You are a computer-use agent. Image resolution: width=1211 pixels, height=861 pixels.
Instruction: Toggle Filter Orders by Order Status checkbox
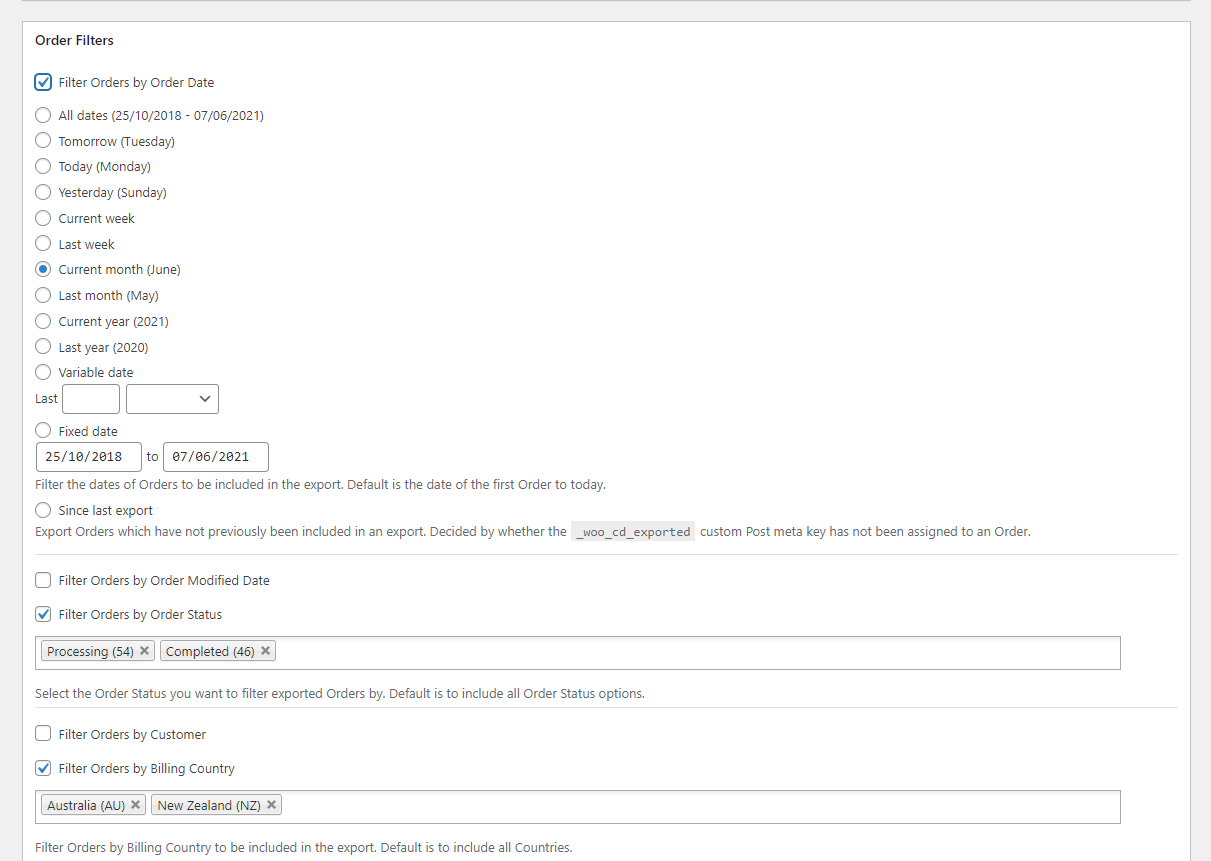pyautogui.click(x=43, y=614)
